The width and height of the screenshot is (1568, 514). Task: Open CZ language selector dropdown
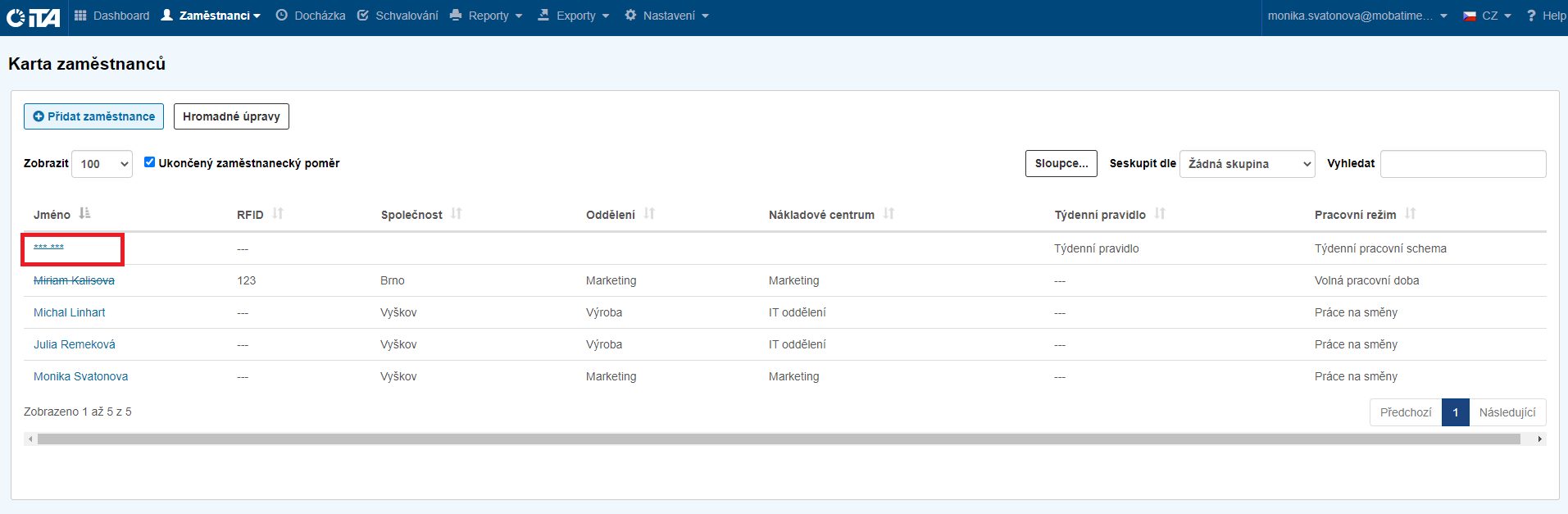(1488, 16)
